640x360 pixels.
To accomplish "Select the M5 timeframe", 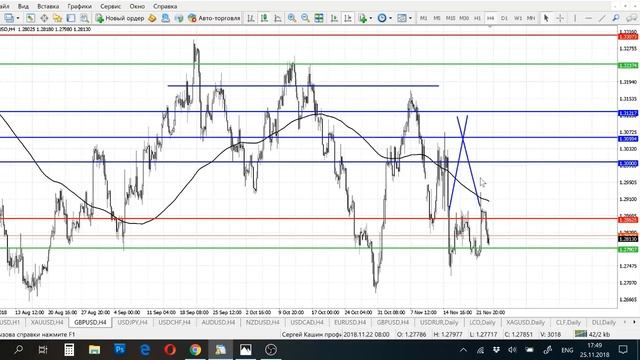I will point(437,18).
